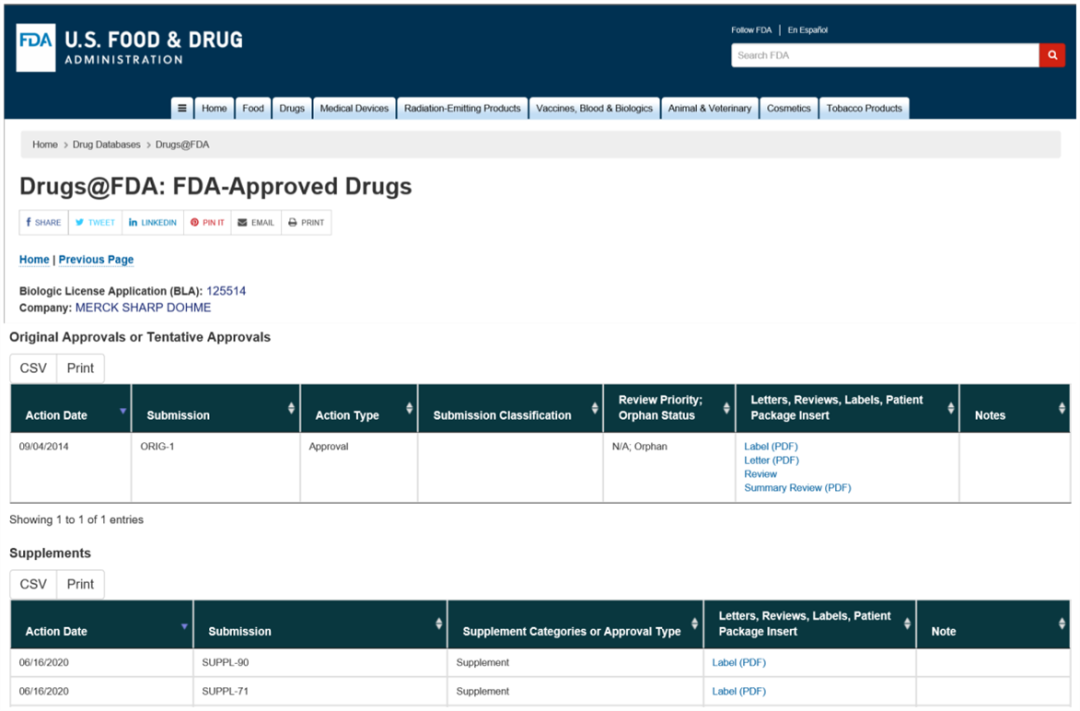
Task: Click the Home link above BLA info
Action: tap(34, 260)
